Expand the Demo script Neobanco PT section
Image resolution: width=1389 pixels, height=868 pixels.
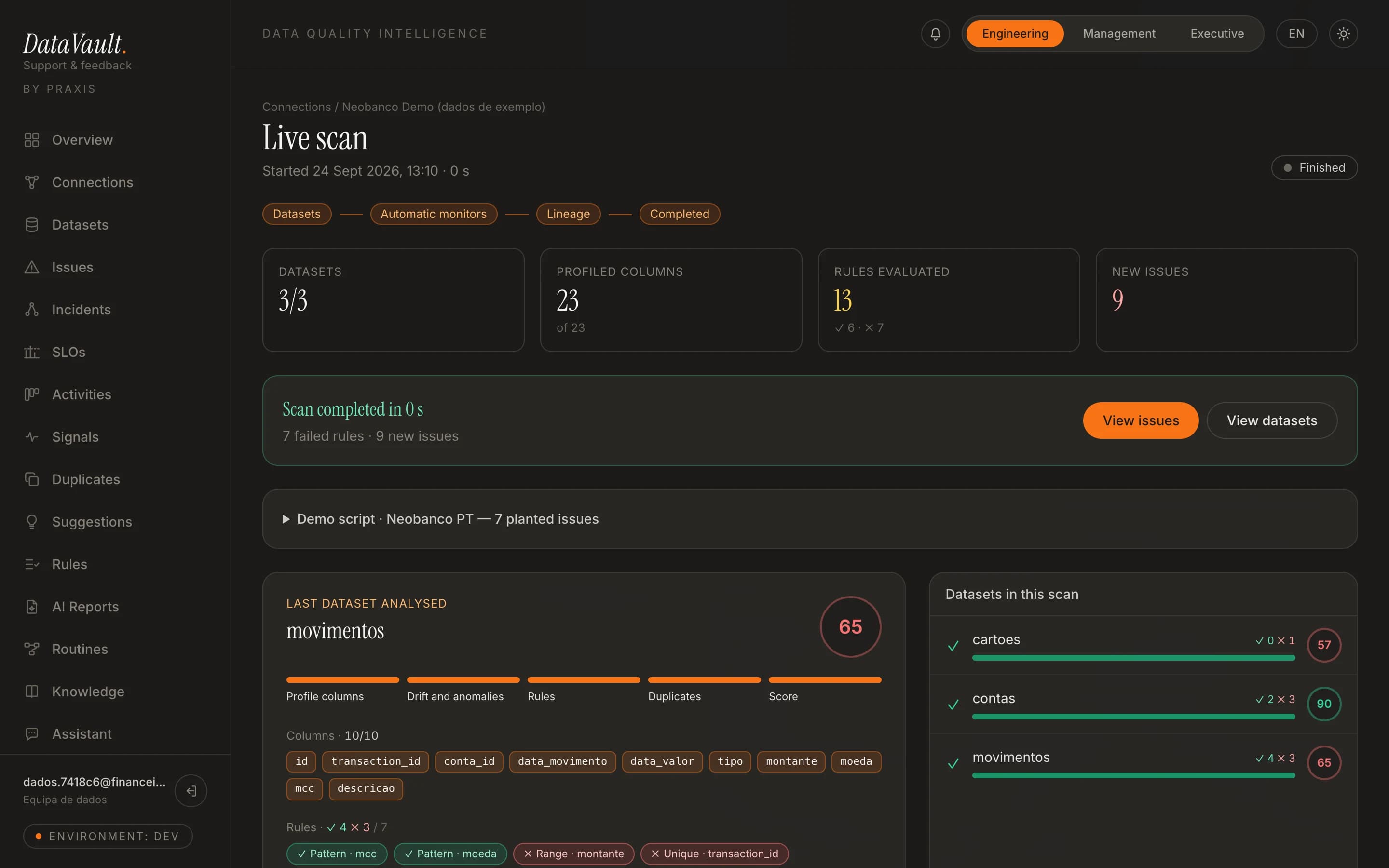(810, 519)
